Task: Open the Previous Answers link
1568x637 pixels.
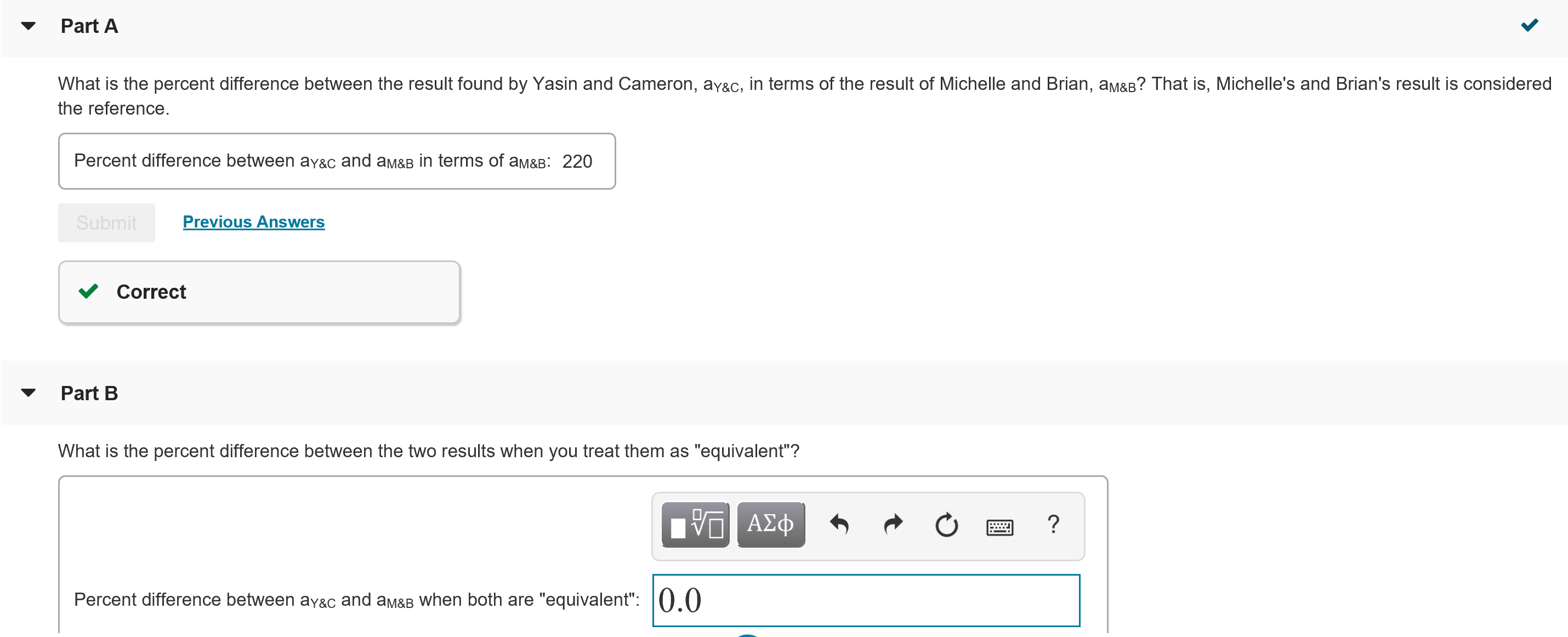Action: coord(253,222)
